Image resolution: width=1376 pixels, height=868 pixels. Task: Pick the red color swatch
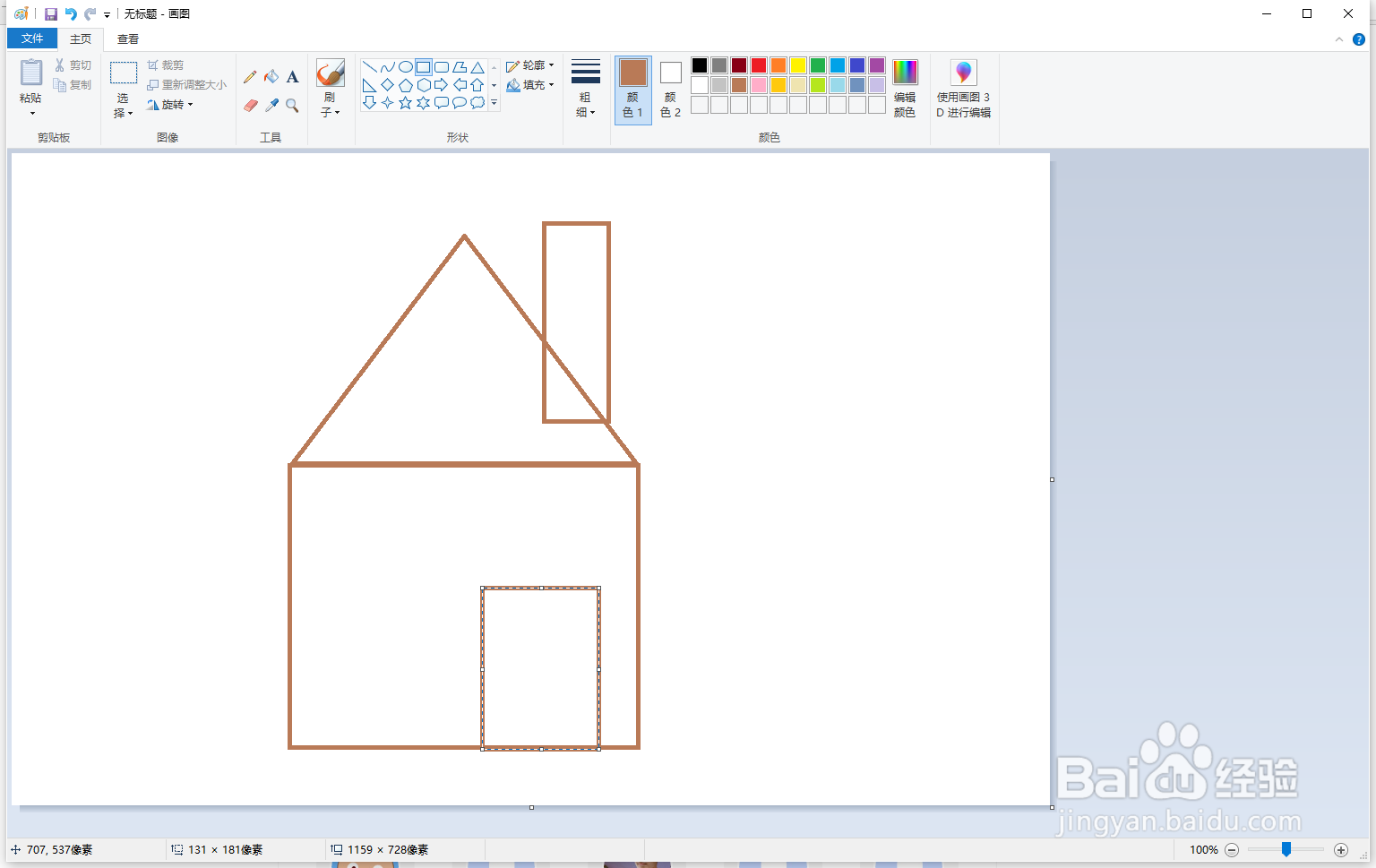(x=759, y=65)
